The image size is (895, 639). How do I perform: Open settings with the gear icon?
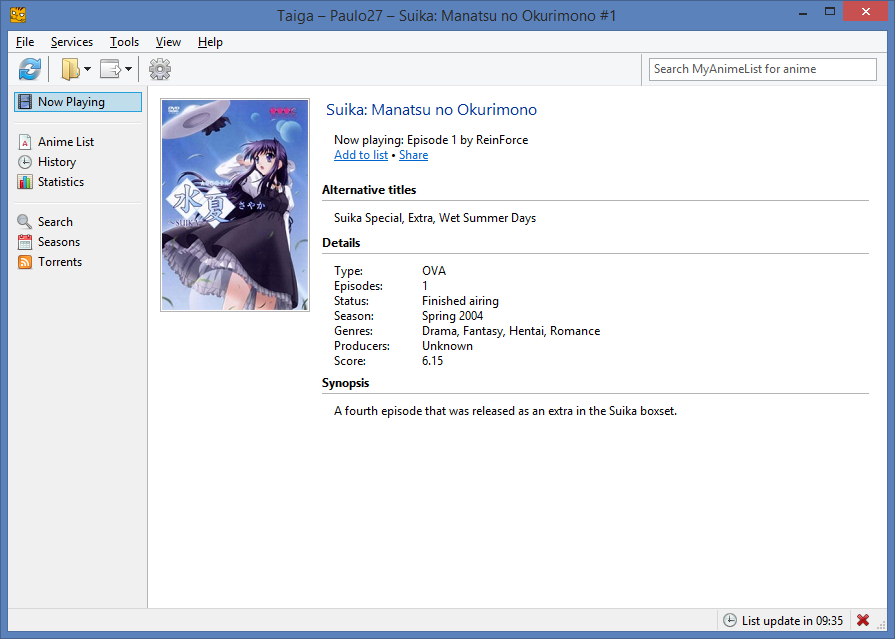point(160,69)
